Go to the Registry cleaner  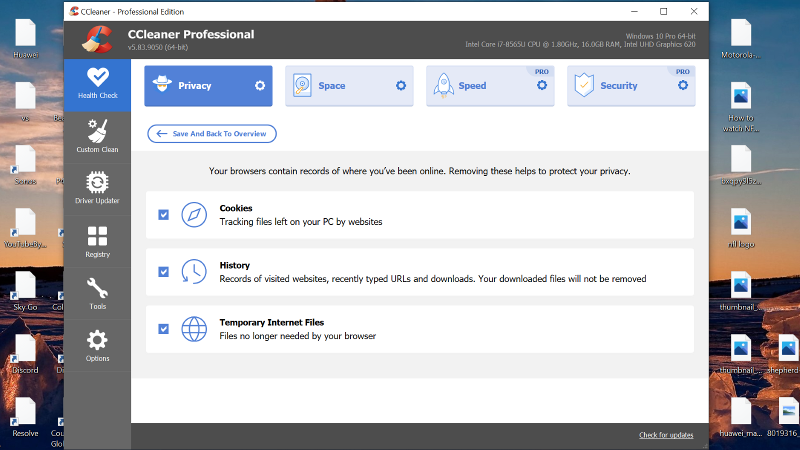pos(97,242)
